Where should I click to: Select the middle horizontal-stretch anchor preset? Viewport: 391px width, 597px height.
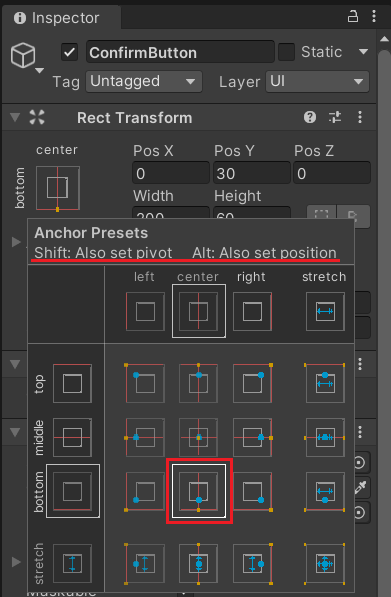pyautogui.click(x=325, y=437)
